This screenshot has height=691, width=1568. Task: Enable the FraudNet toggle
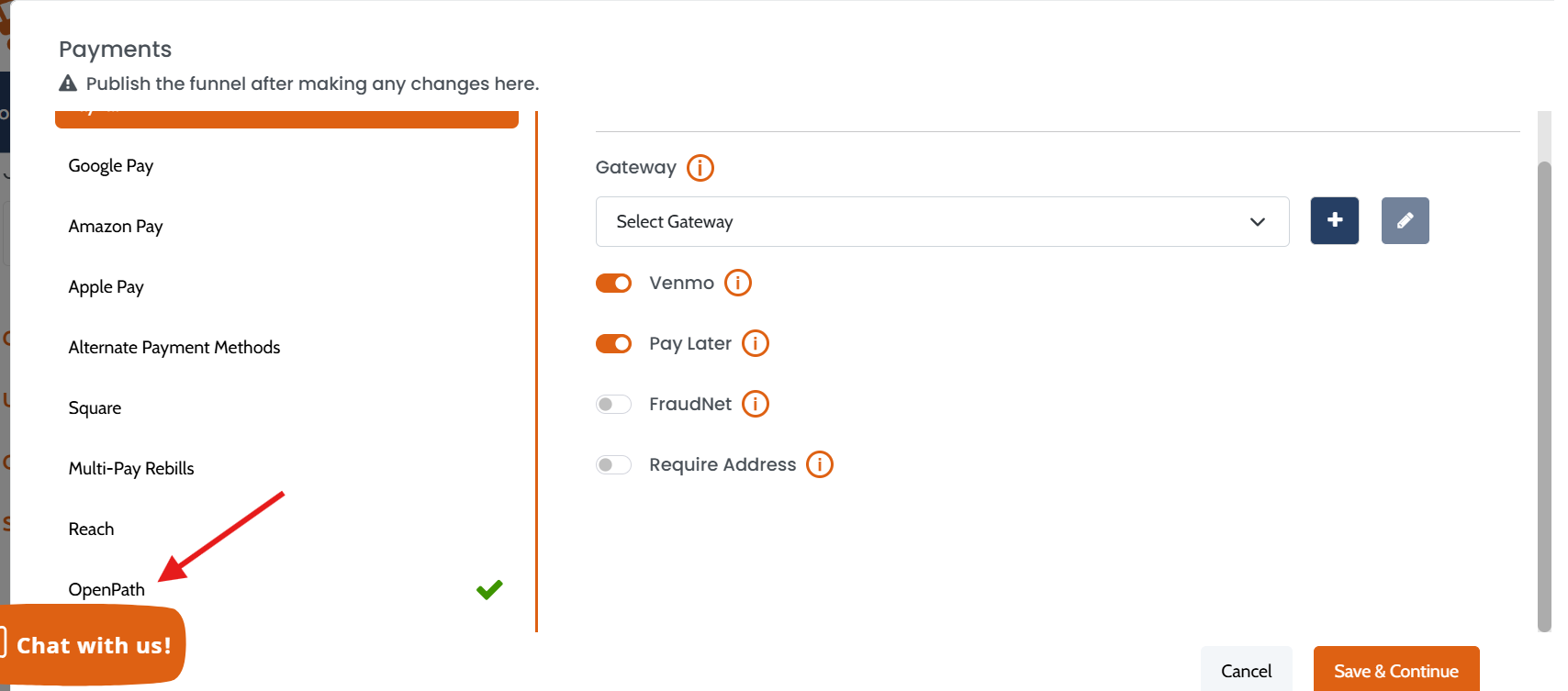coord(613,404)
